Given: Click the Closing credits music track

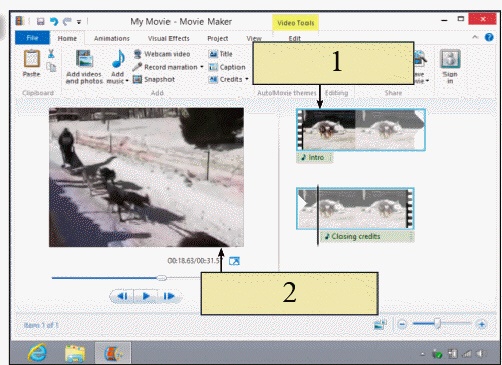Looking at the screenshot, I should pyautogui.click(x=367, y=237).
